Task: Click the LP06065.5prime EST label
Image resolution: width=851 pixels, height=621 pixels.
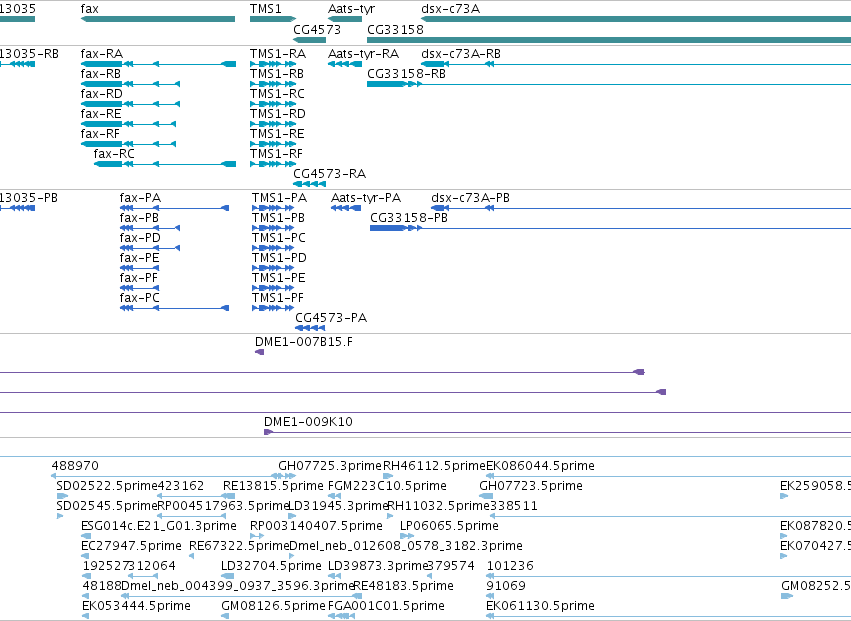Action: coord(449,526)
